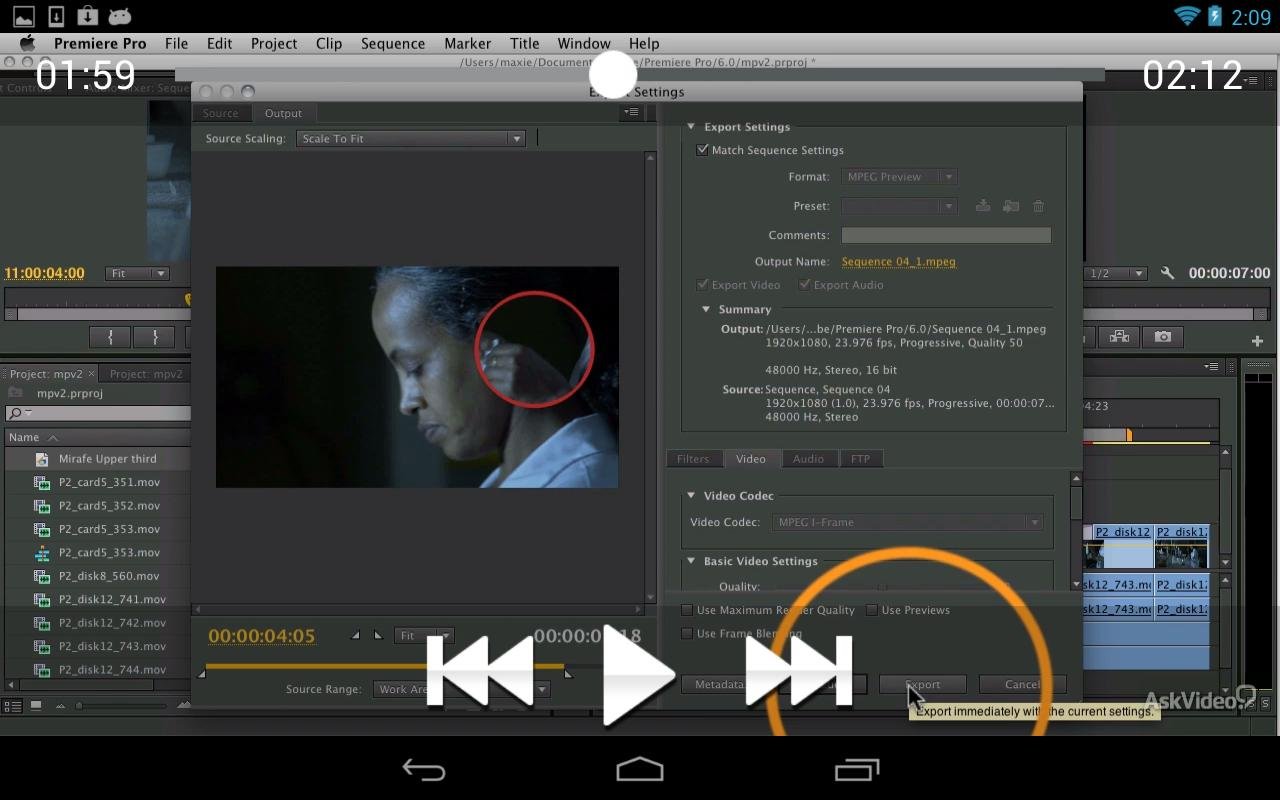This screenshot has width=1280, height=800.
Task: Open the Apple menu icon
Action: [x=27, y=43]
